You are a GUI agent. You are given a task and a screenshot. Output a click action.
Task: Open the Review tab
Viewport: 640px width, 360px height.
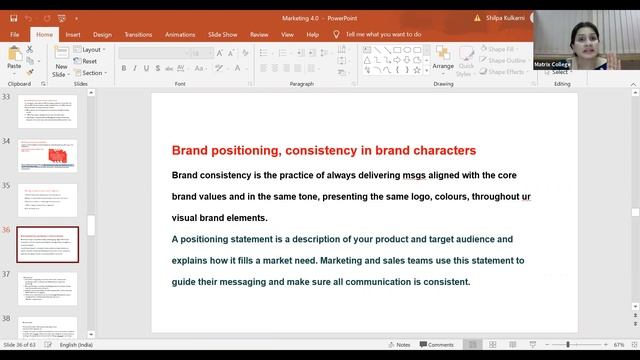click(x=259, y=35)
